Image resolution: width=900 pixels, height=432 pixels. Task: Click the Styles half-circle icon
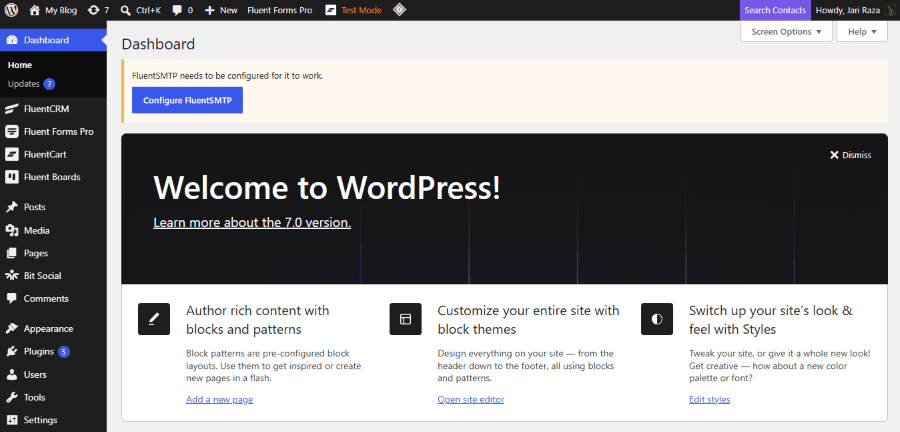click(657, 319)
